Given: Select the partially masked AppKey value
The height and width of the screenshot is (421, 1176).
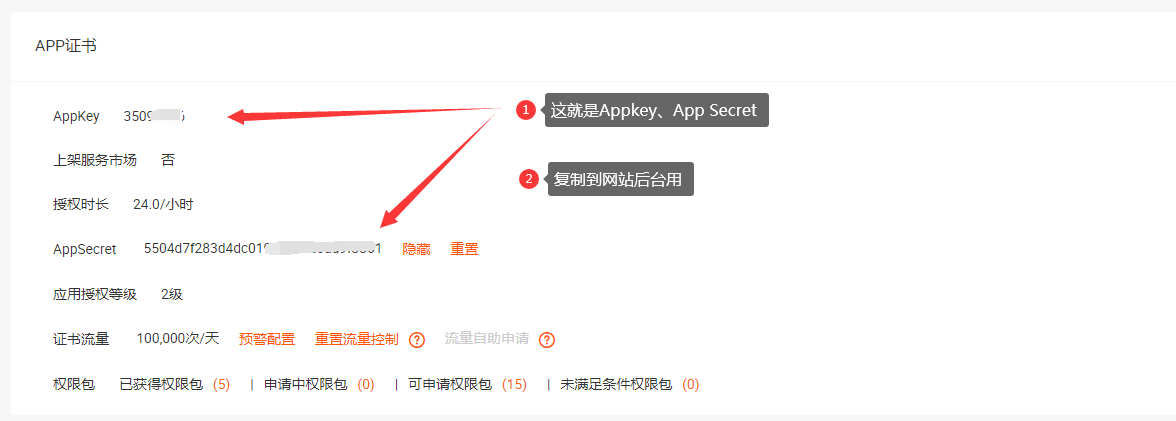Looking at the screenshot, I should coord(154,116).
